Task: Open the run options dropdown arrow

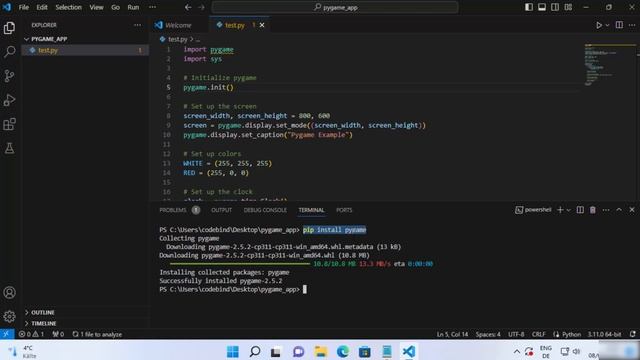Action: coord(607,25)
